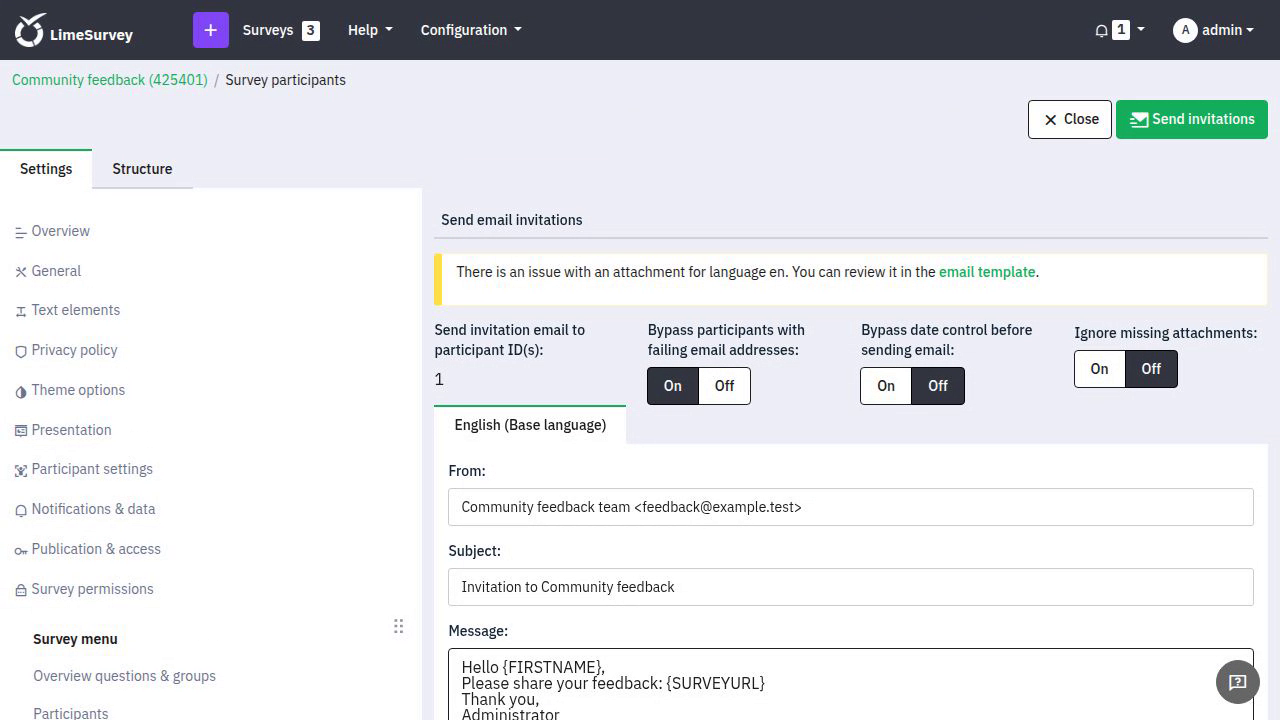The width and height of the screenshot is (1280, 720).
Task: Open the notifications bell
Action: (1101, 30)
